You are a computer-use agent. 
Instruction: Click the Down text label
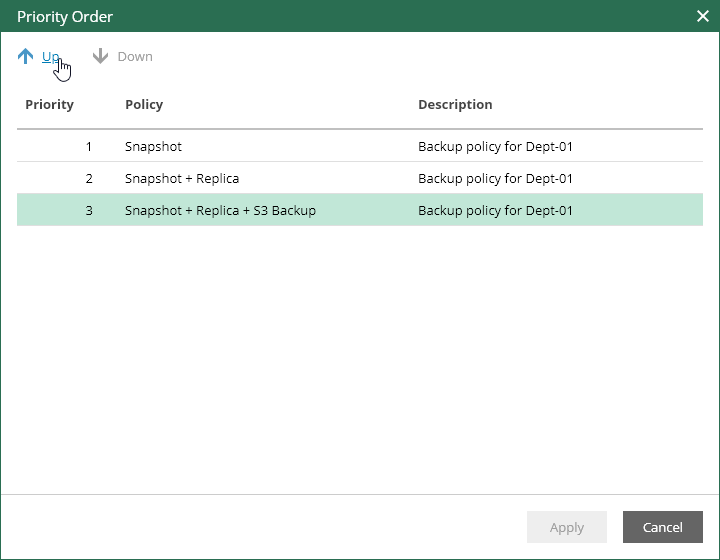[x=135, y=56]
